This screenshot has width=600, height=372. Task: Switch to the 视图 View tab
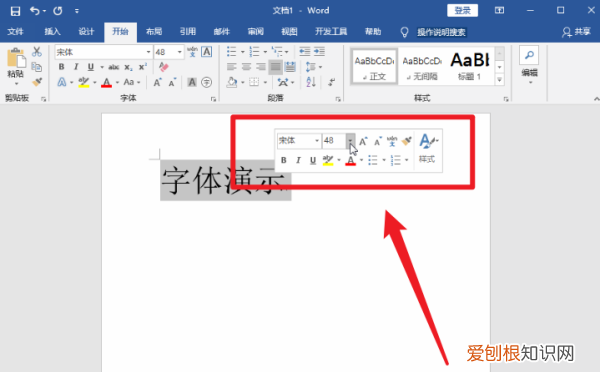(289, 32)
